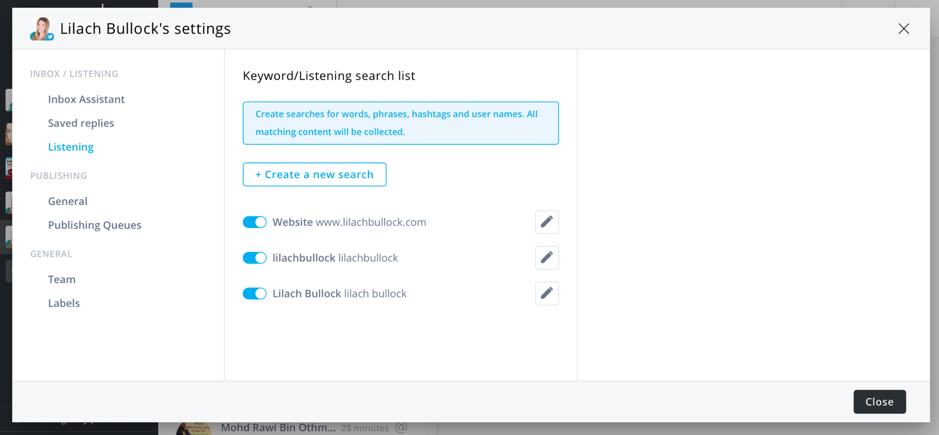Open Team settings
Image resolution: width=939 pixels, height=435 pixels.
point(62,279)
